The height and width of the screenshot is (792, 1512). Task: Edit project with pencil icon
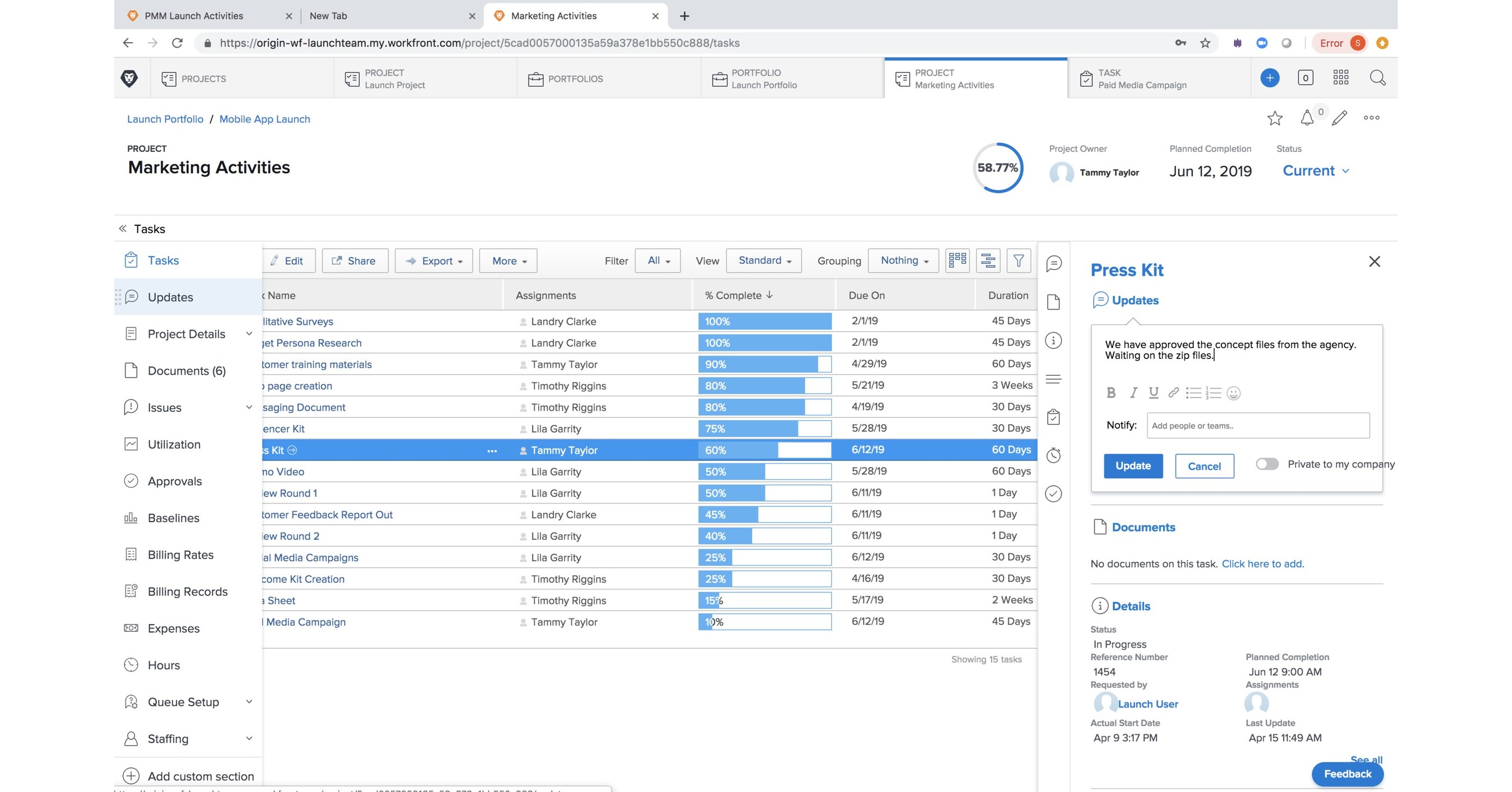(x=1339, y=118)
